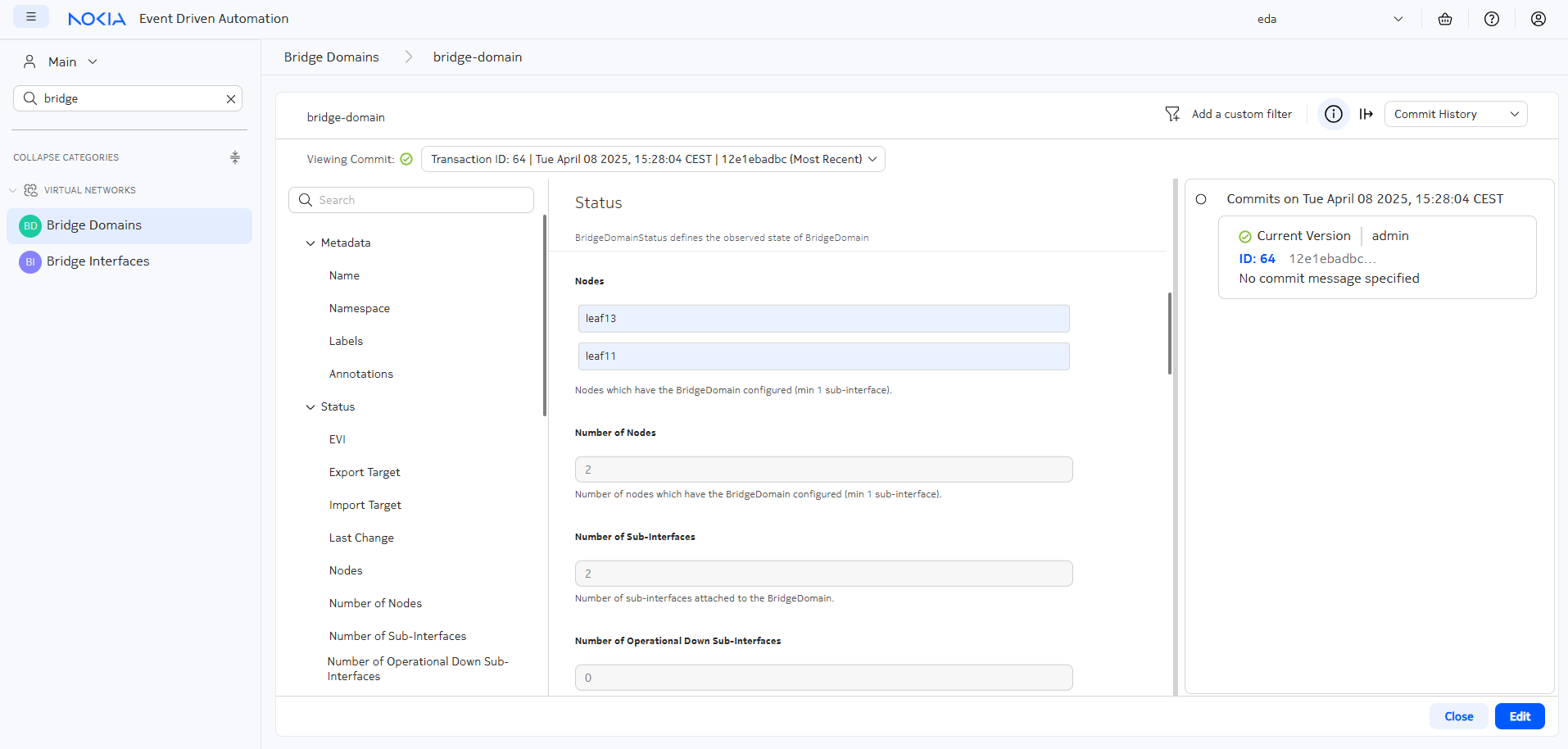Collapse the right panel with arrow icon
This screenshot has height=749, width=1568.
[1366, 114]
